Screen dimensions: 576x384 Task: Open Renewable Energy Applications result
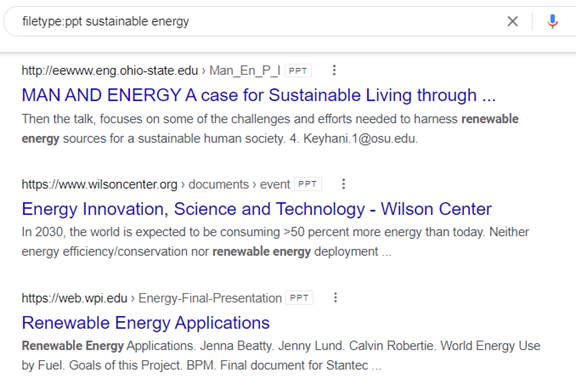point(145,323)
